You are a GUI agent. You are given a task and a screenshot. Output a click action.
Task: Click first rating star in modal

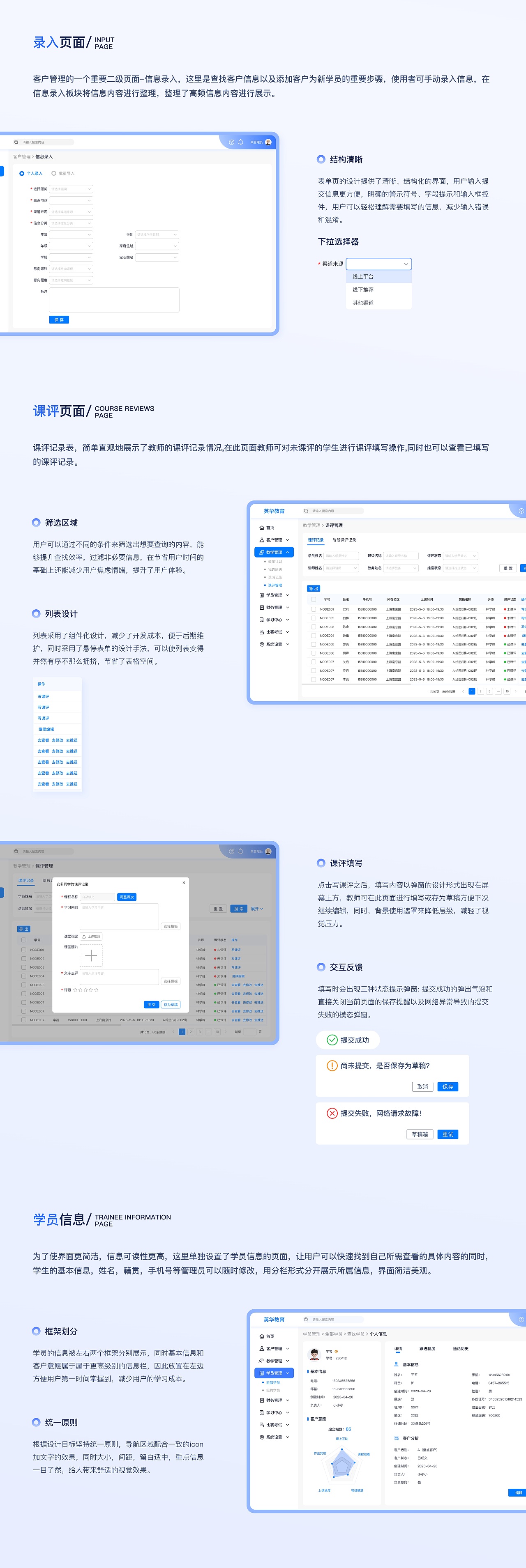coord(75,990)
